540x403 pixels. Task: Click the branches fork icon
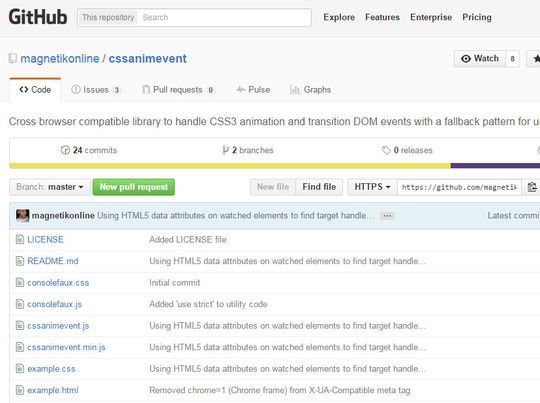225,150
